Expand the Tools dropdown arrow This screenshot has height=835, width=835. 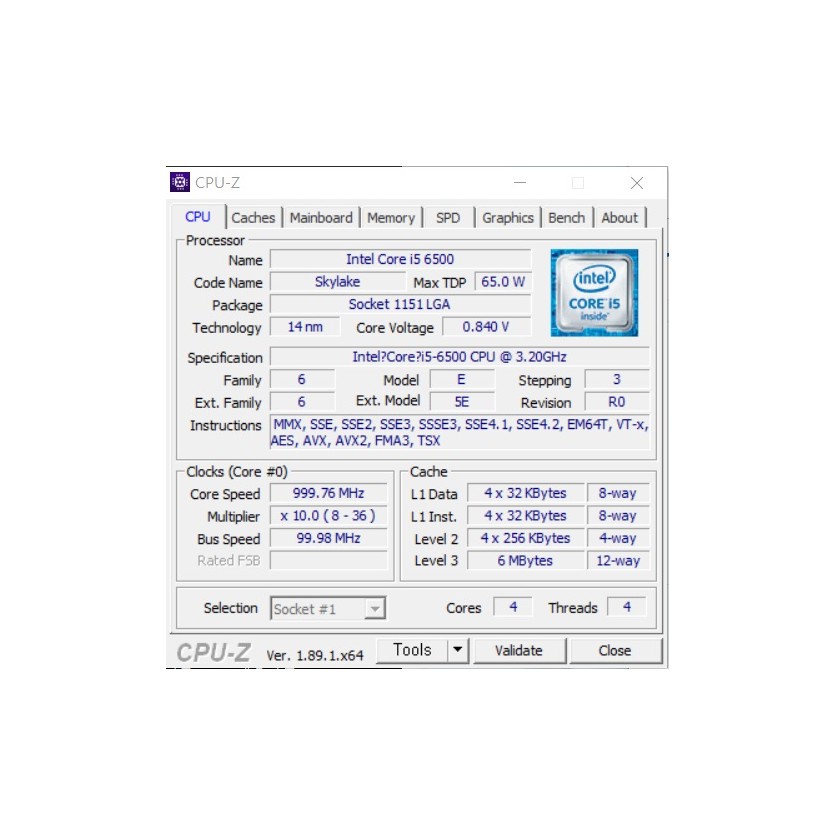pos(457,650)
